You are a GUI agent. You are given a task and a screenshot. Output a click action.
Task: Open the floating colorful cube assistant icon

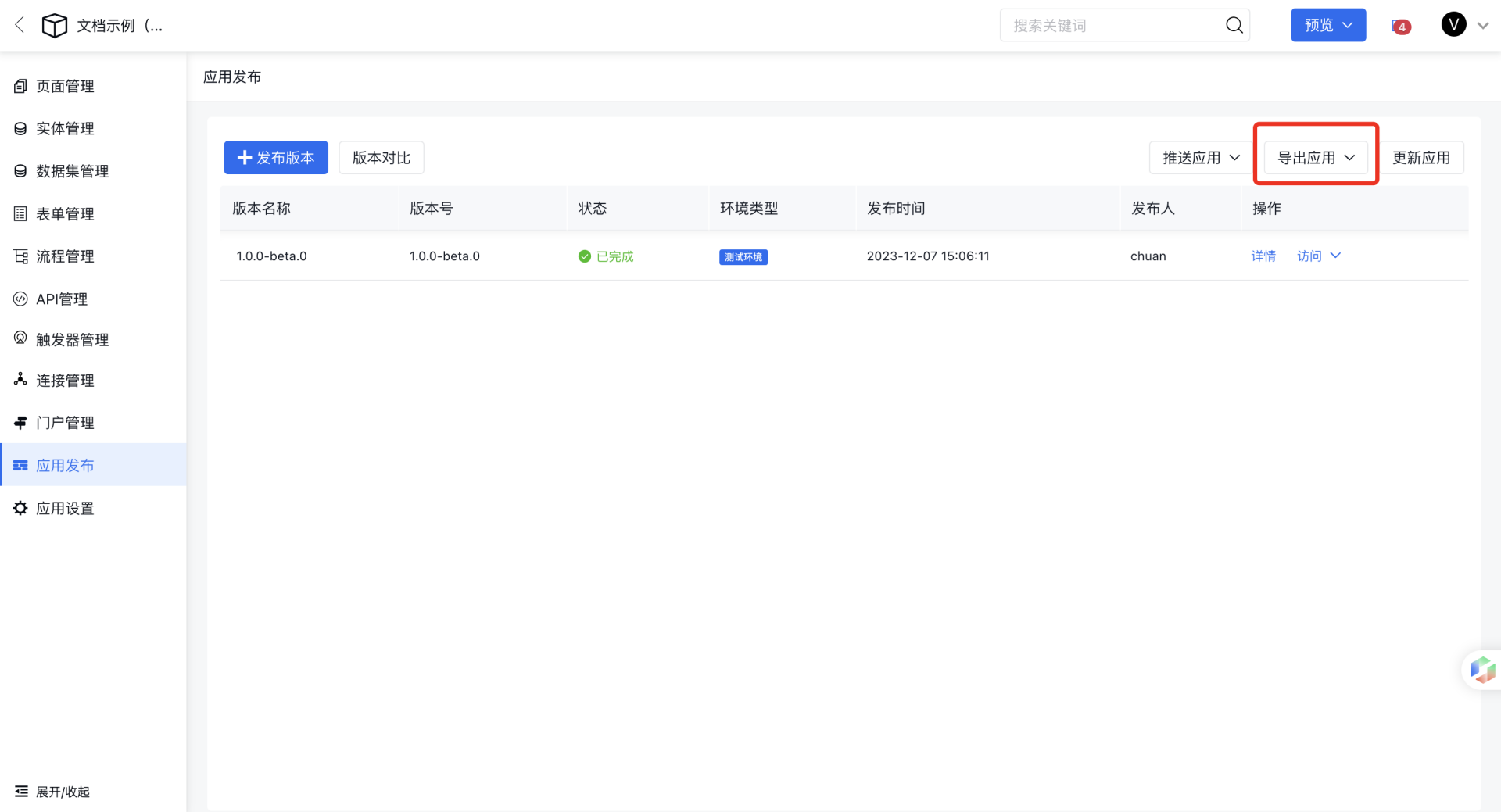click(1481, 670)
